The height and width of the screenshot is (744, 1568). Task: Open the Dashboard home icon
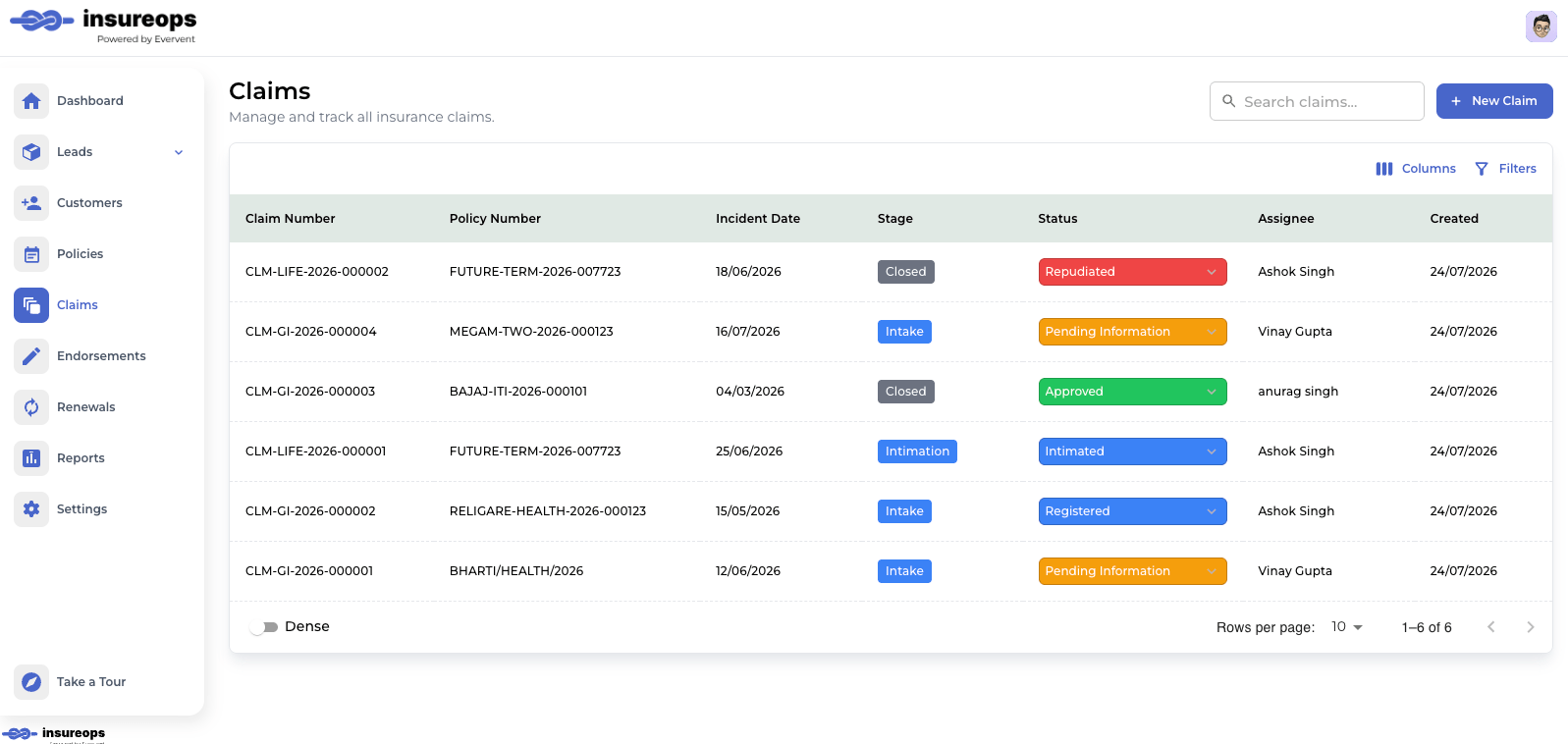31,101
